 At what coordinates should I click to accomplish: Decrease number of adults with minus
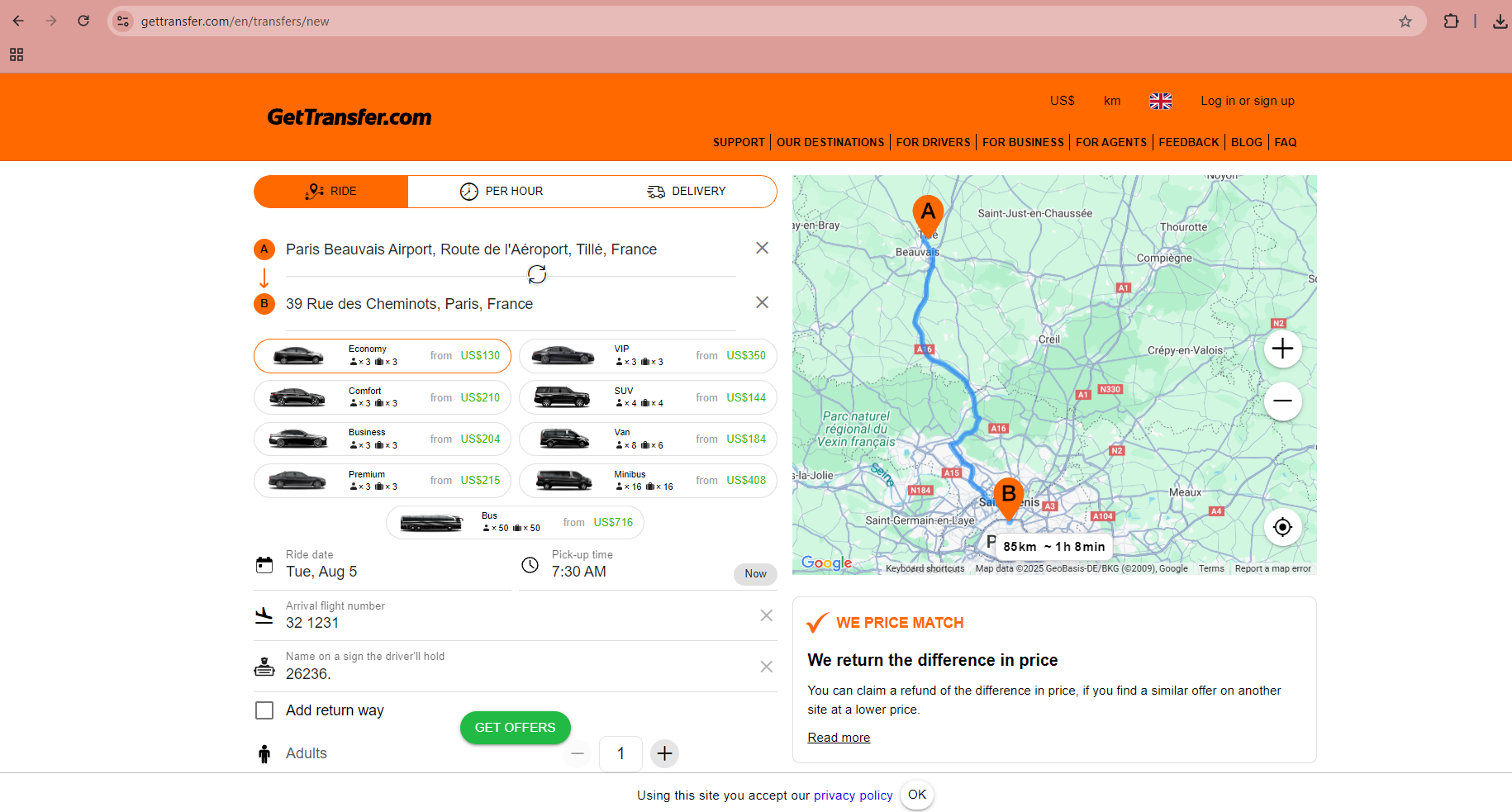coord(578,753)
